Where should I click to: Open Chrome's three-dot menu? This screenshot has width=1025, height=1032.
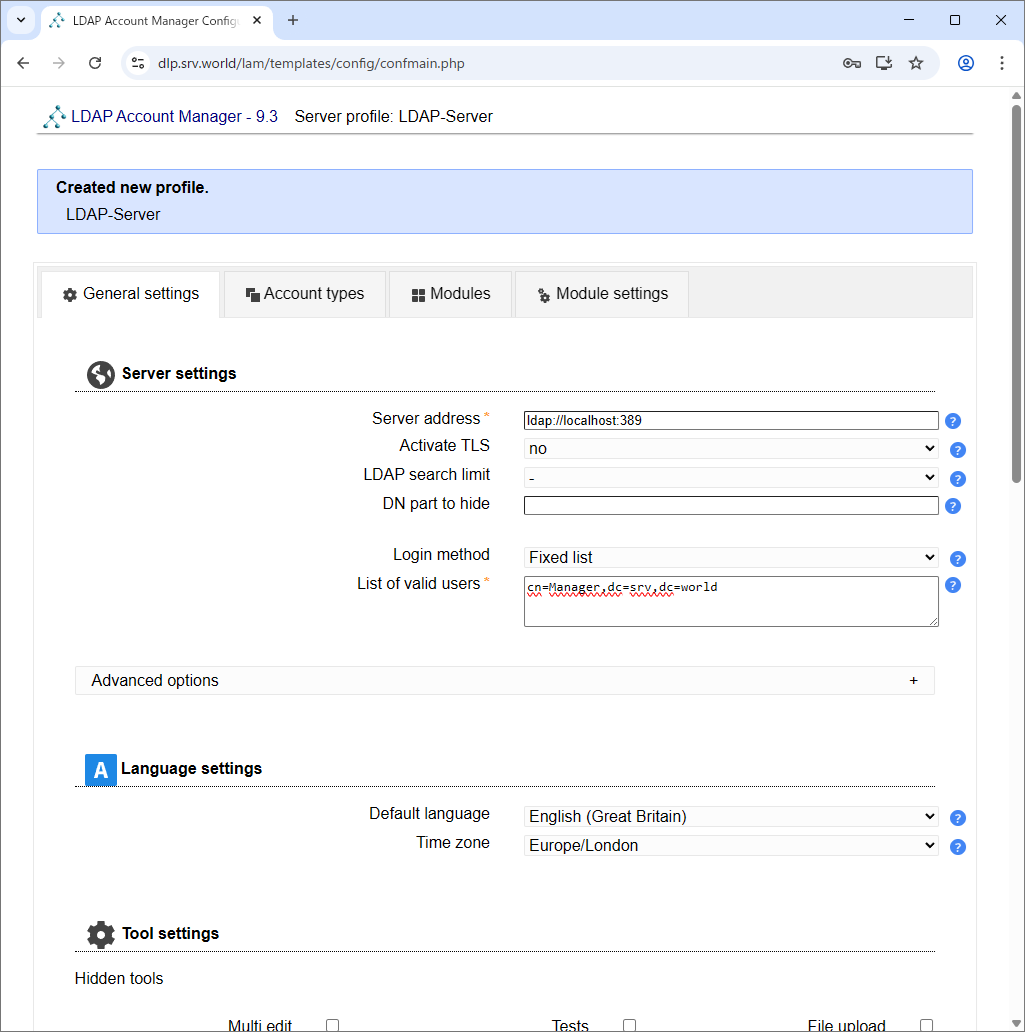pos(1001,63)
